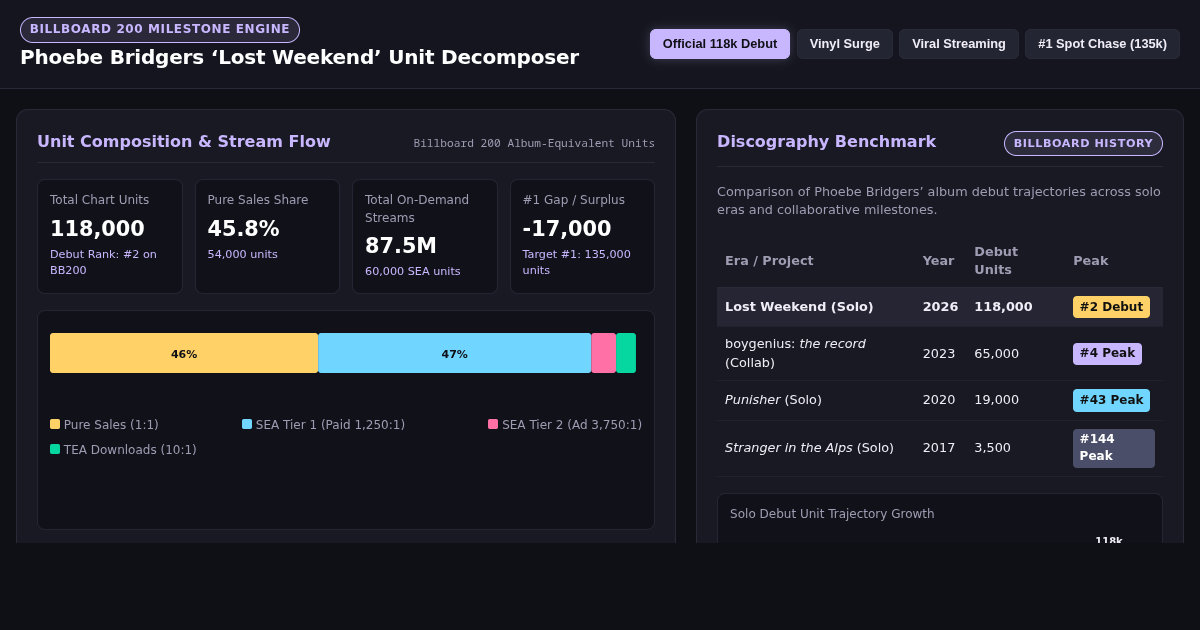Select the Stranger in the Alps row
This screenshot has height=630, width=1200.
click(940, 448)
